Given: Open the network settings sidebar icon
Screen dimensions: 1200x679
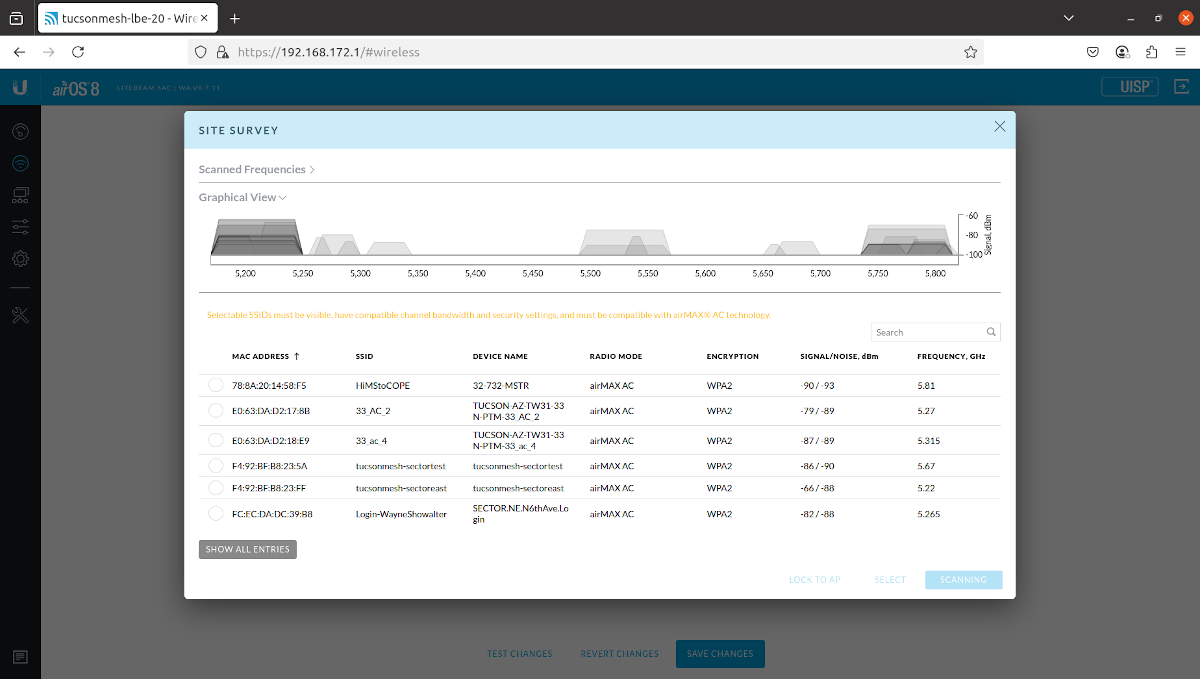Looking at the screenshot, I should pyautogui.click(x=20, y=194).
